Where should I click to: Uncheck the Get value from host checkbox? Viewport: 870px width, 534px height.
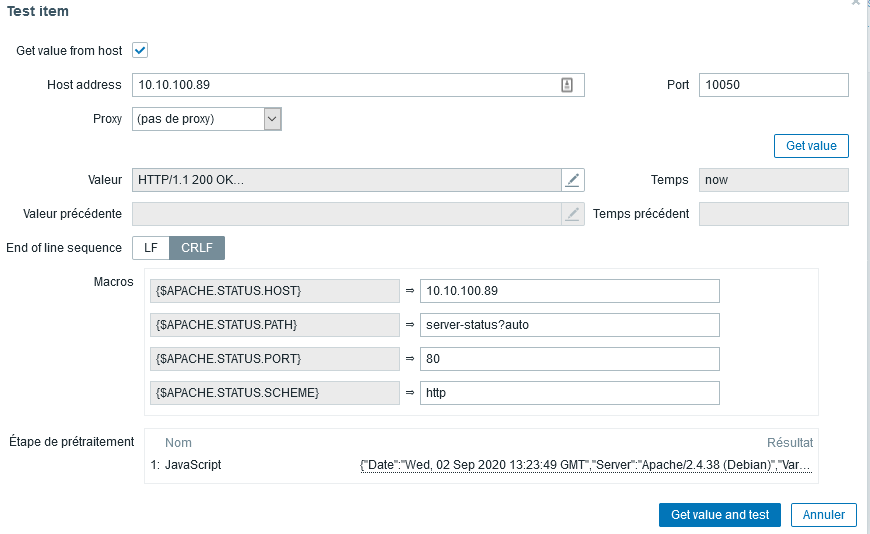(140, 50)
